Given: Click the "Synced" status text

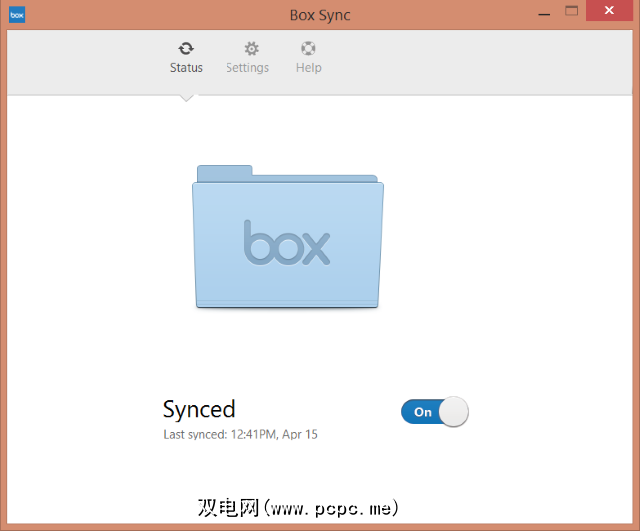Looking at the screenshot, I should [x=199, y=409].
